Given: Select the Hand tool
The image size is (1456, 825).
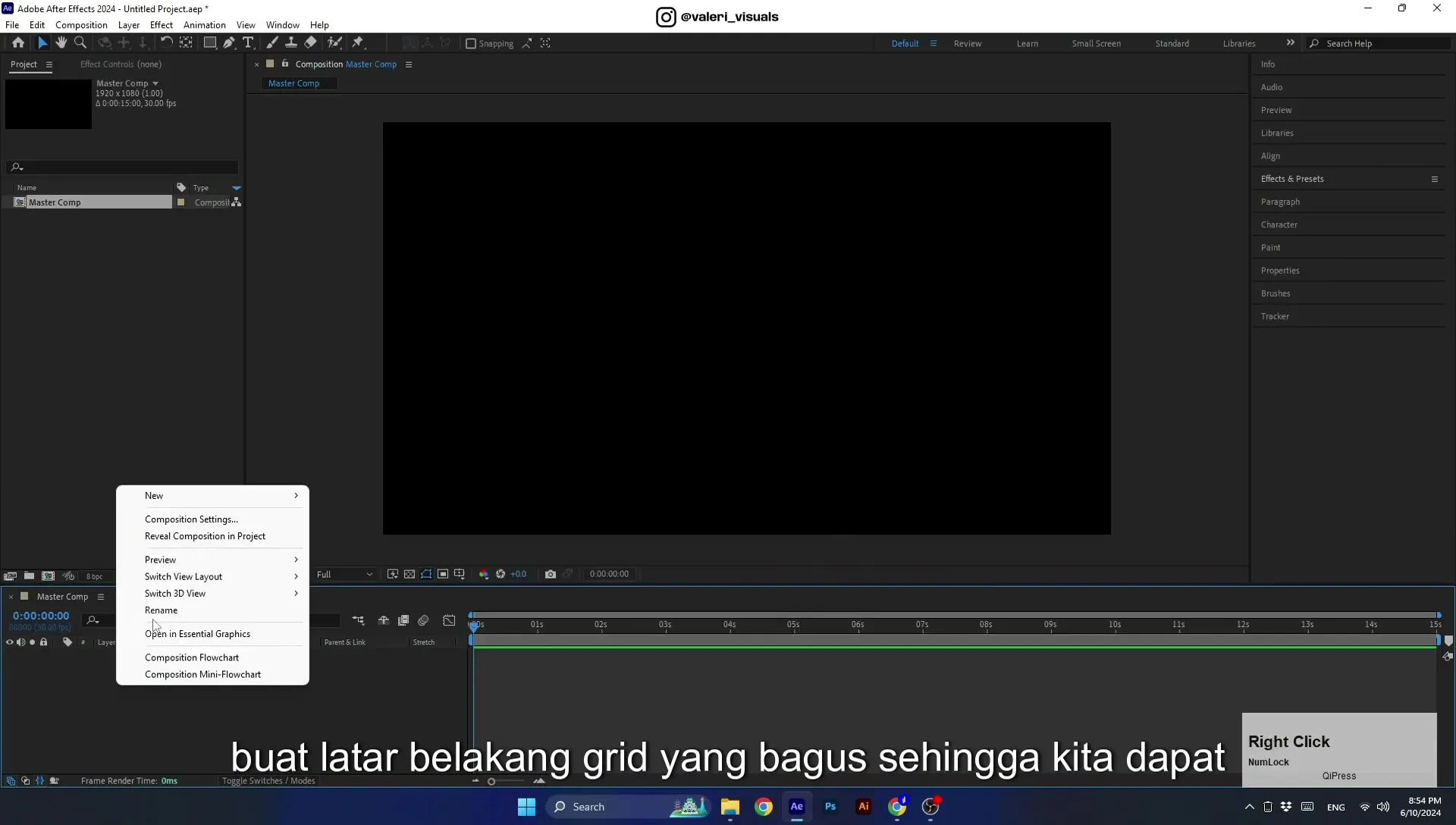Looking at the screenshot, I should tap(61, 43).
